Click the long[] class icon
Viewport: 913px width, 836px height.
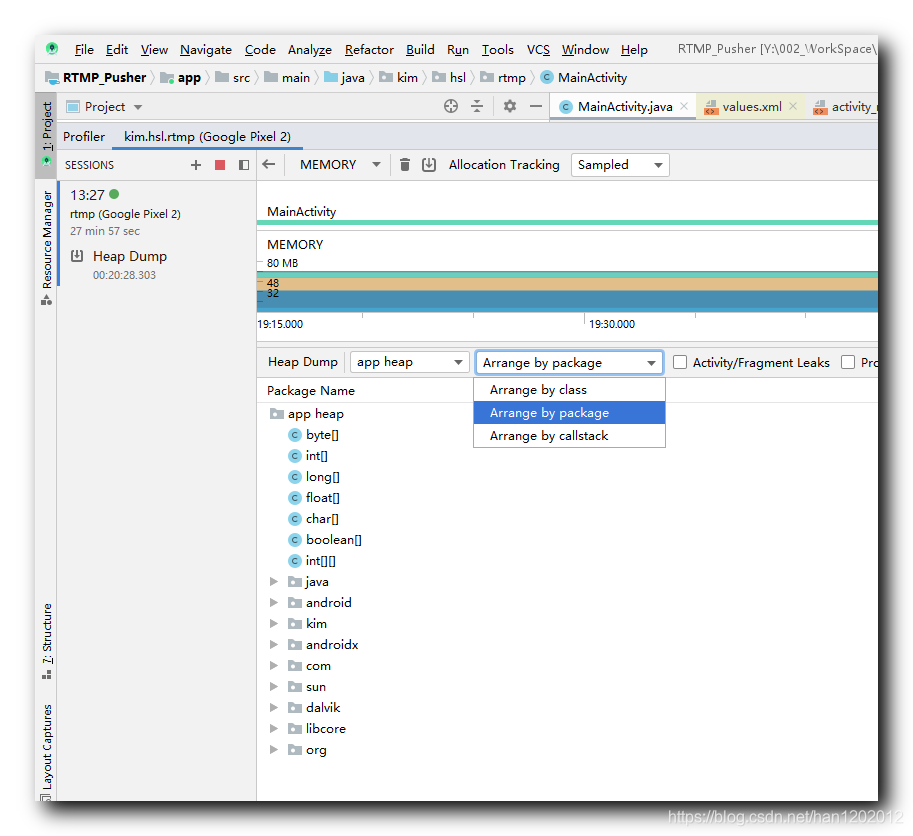295,477
